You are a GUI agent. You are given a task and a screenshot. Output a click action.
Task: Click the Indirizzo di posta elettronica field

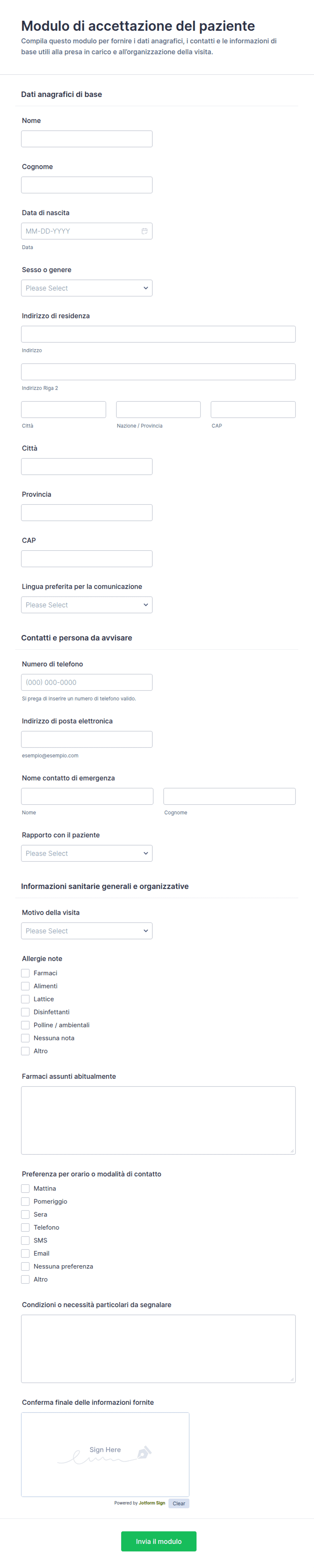pyautogui.click(x=86, y=740)
